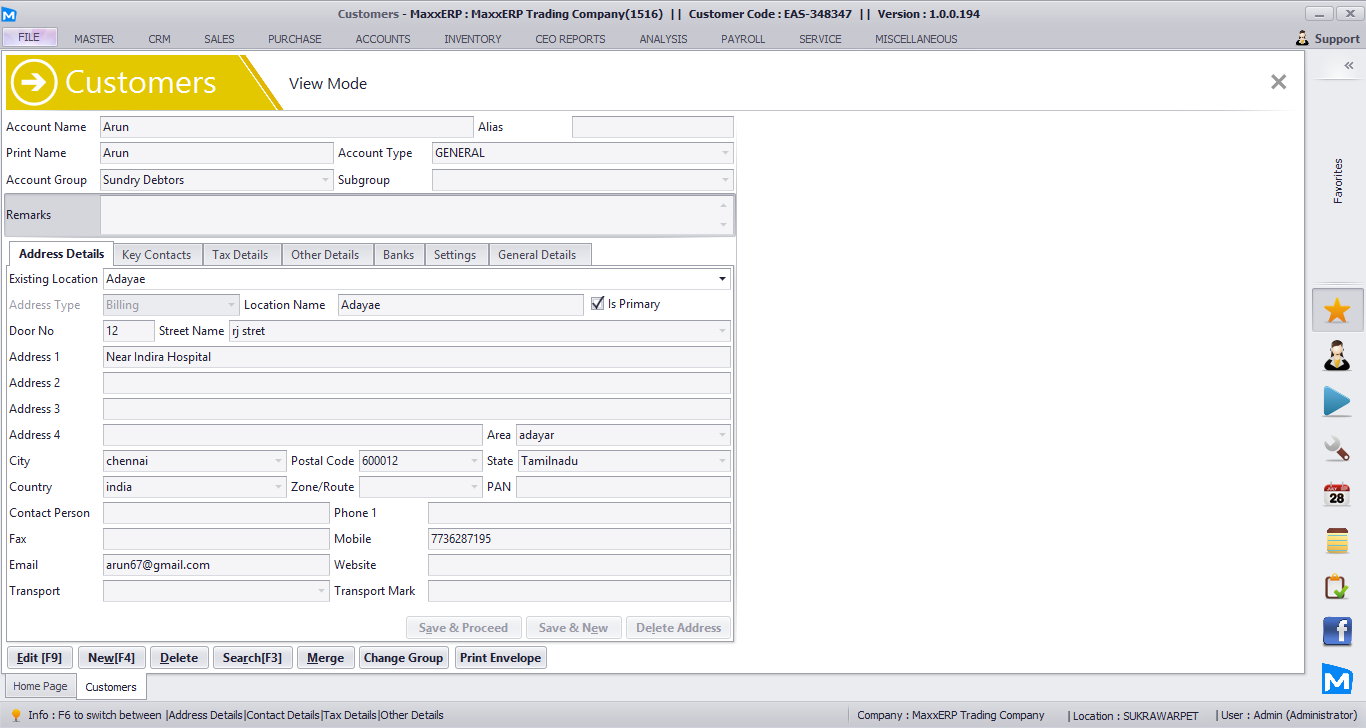Click the Print Envelope button
Screen dimensions: 1366x728
coord(500,658)
